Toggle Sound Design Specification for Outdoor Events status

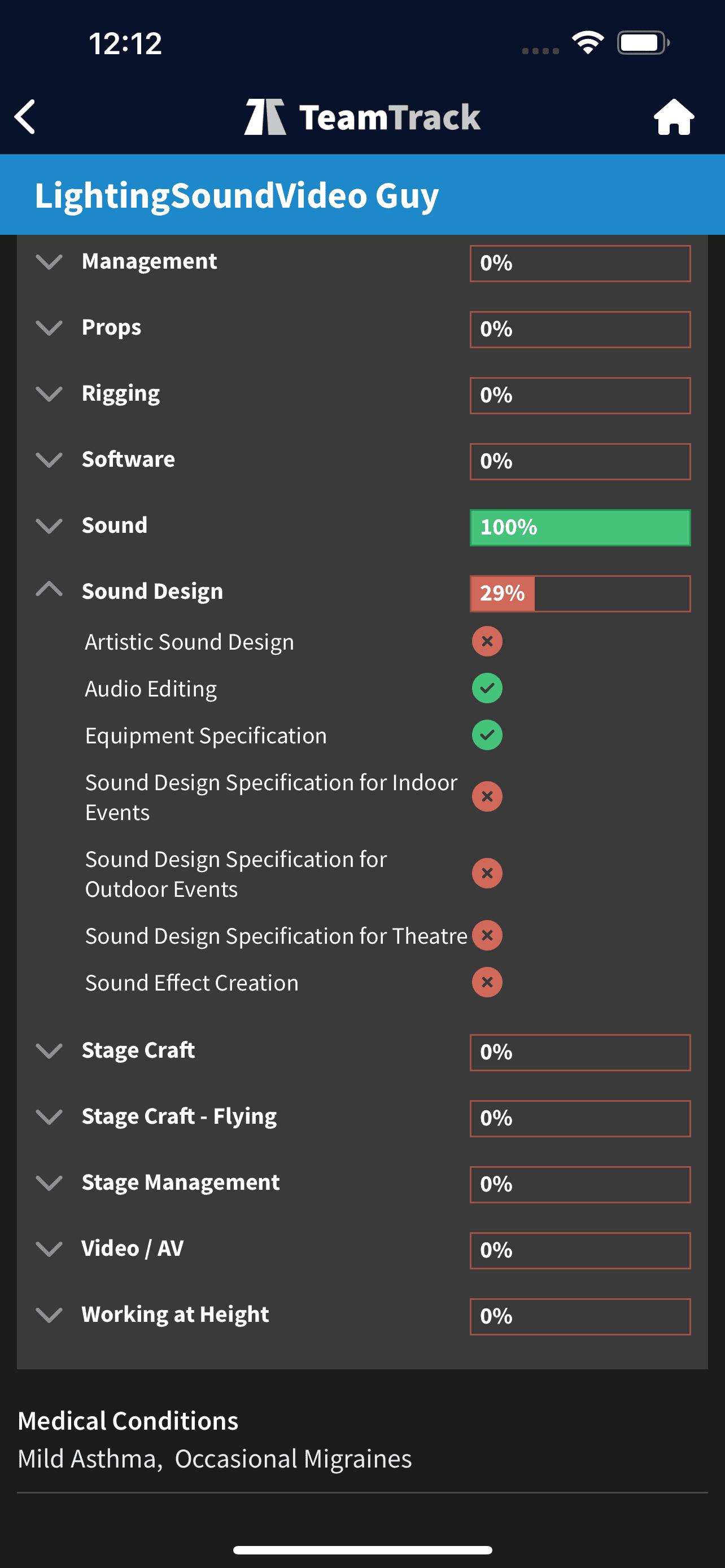pos(487,874)
